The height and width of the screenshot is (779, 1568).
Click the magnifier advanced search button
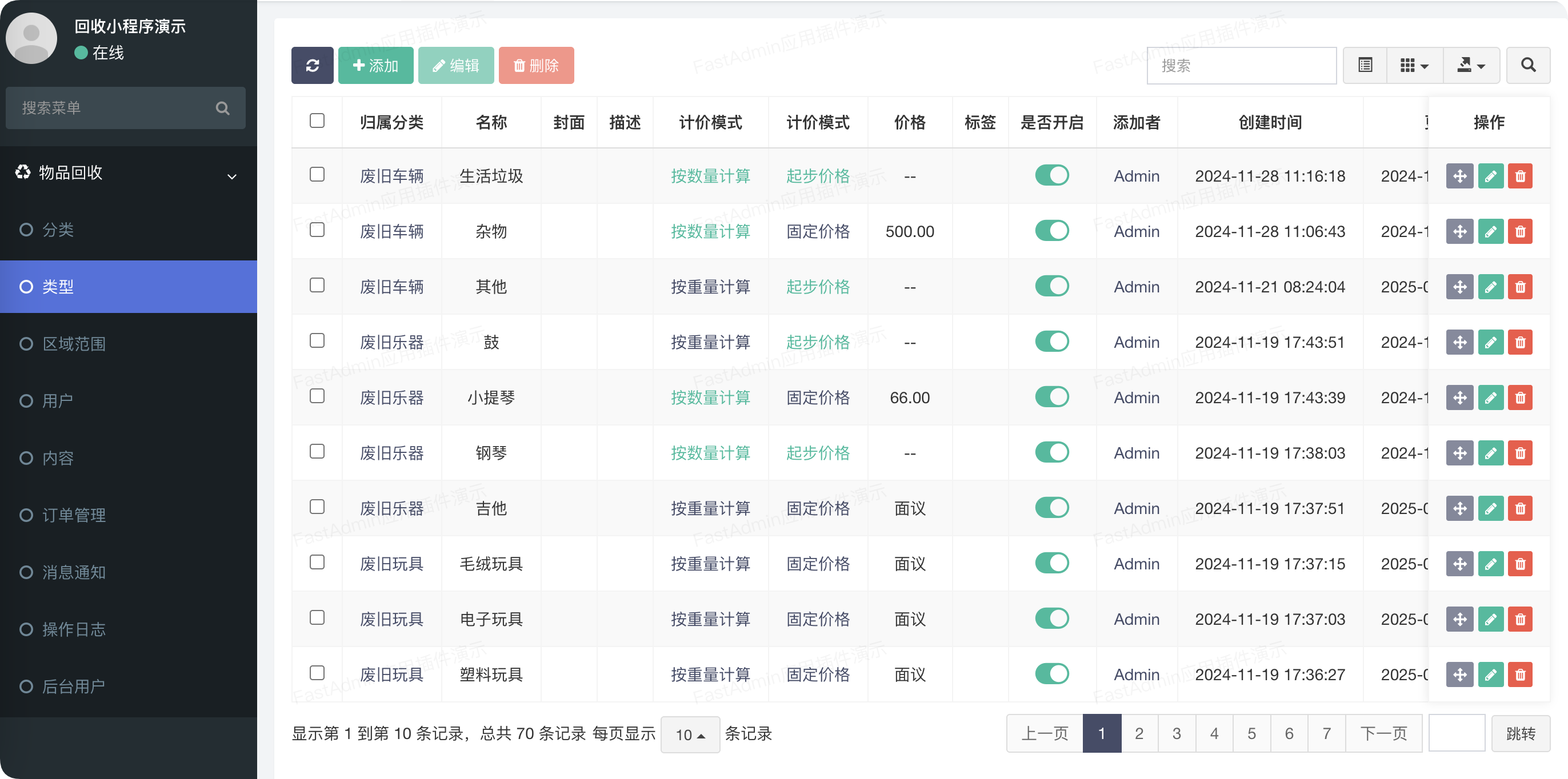coord(1528,65)
